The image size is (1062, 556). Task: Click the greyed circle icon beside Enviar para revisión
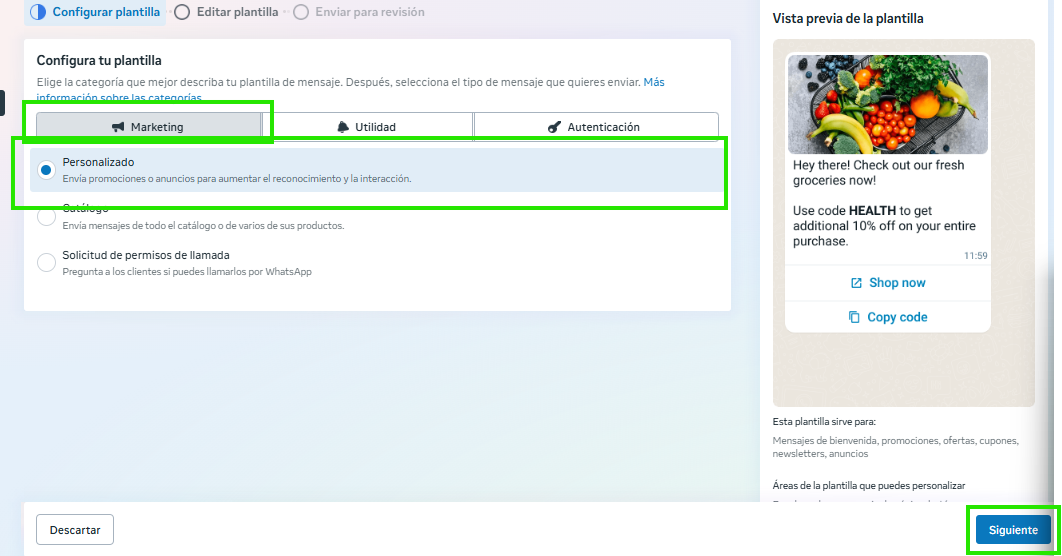point(301,12)
